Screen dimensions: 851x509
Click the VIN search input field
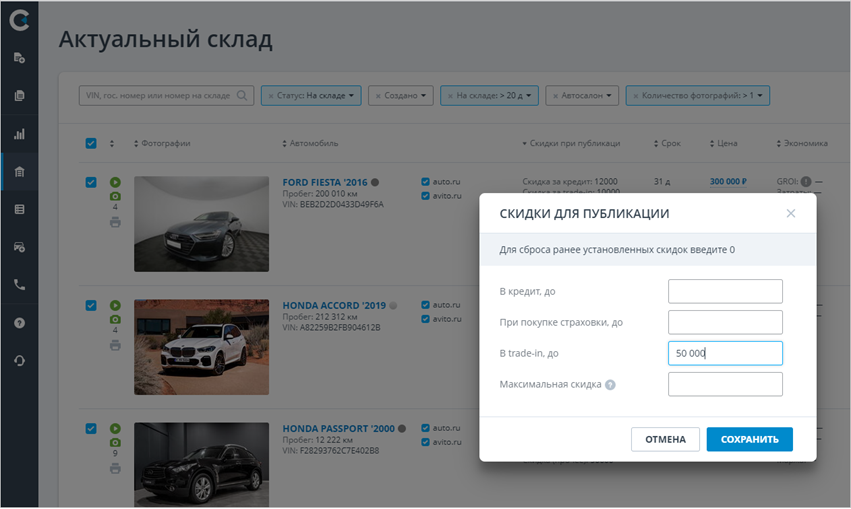[166, 96]
